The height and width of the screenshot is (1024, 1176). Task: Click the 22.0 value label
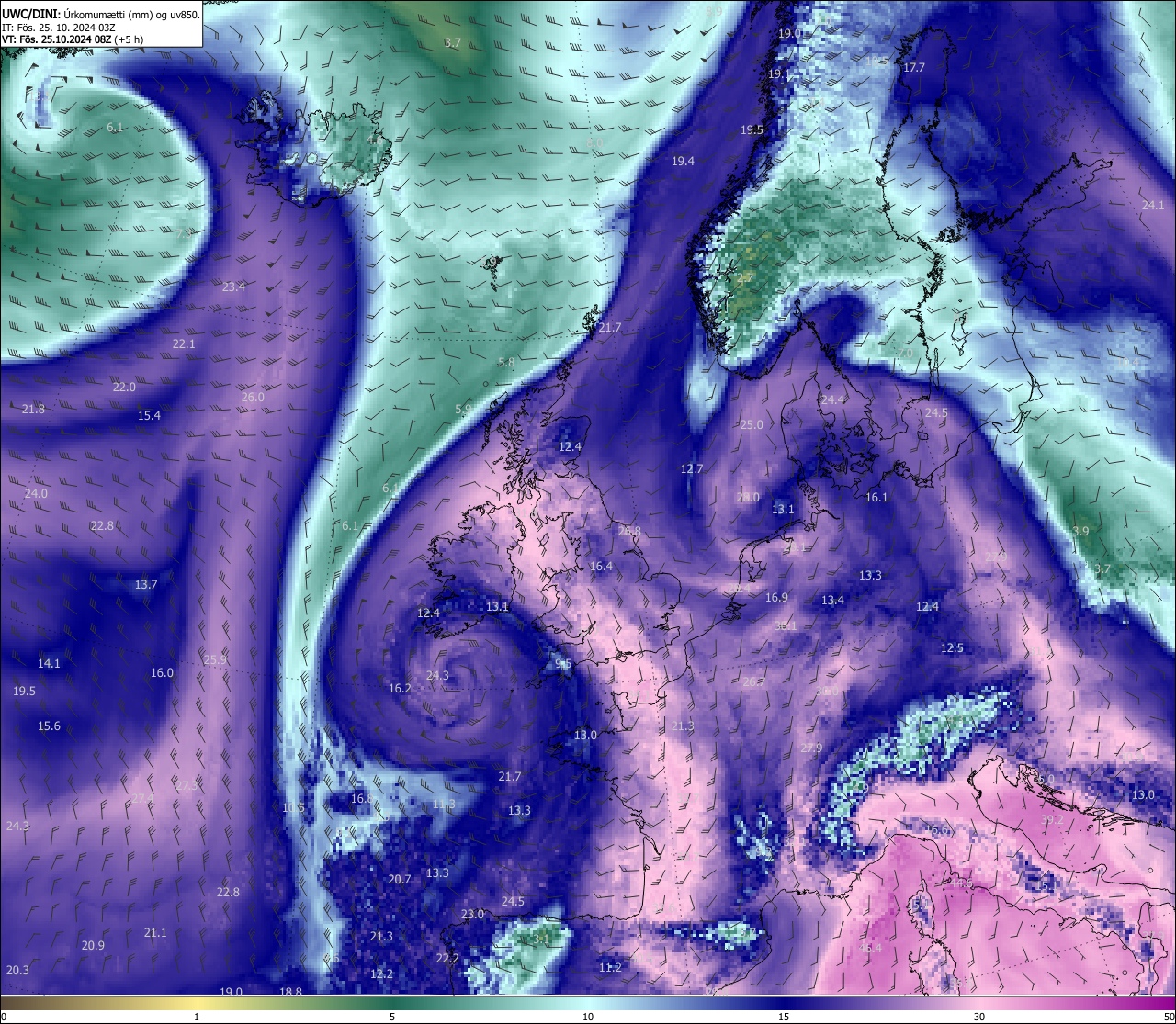coord(124,387)
